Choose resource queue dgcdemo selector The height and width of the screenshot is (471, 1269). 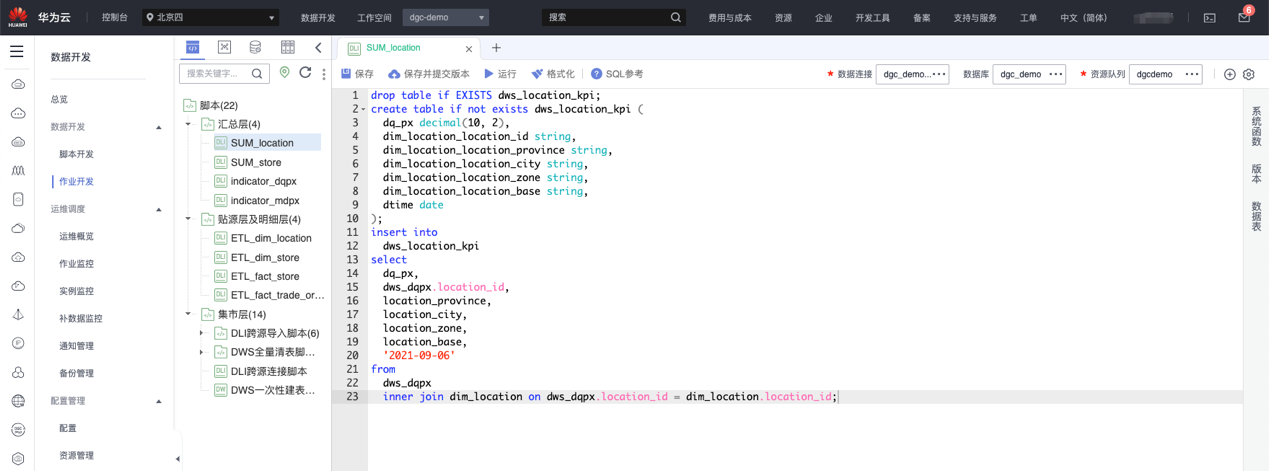click(x=1165, y=74)
